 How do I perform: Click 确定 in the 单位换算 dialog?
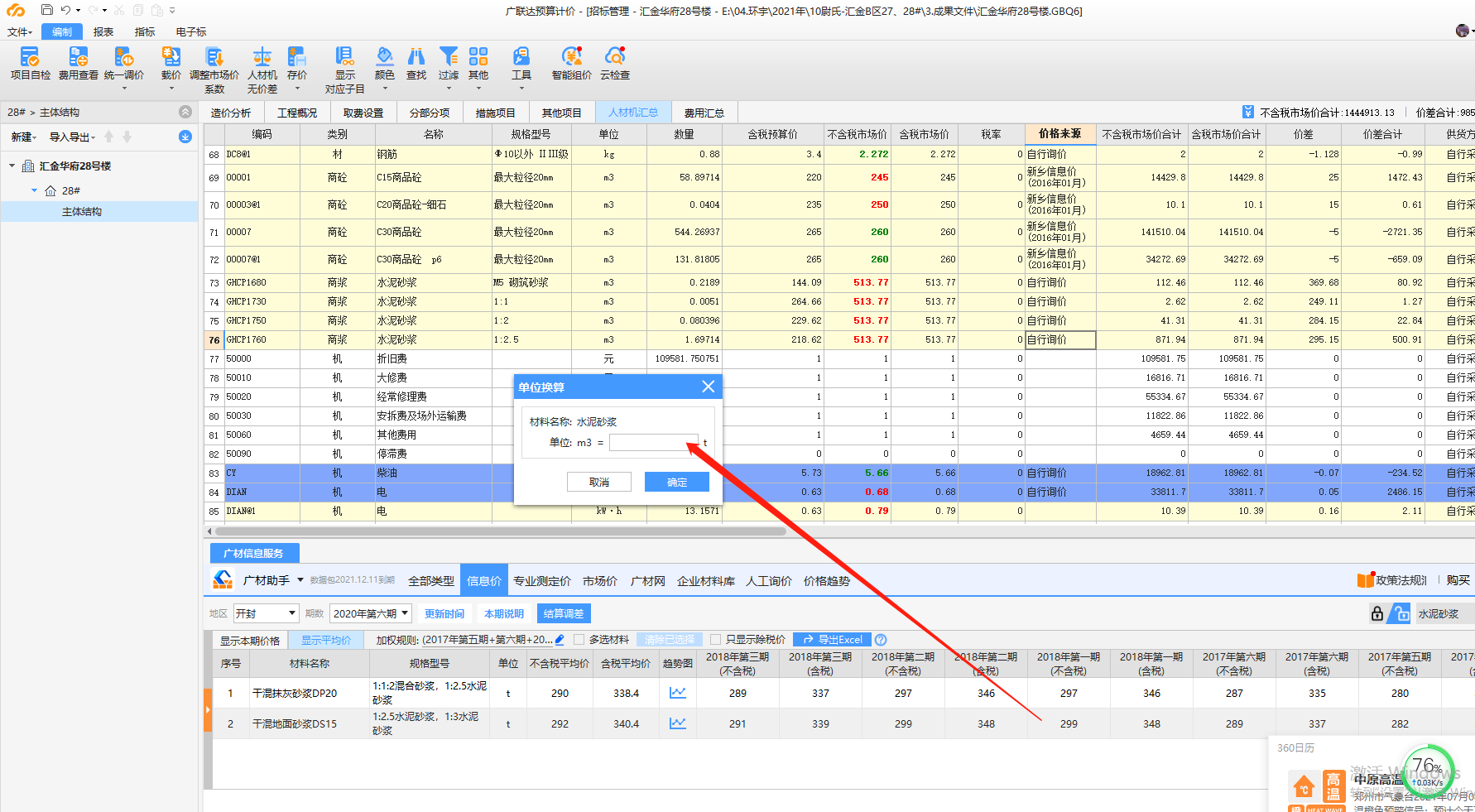[677, 482]
